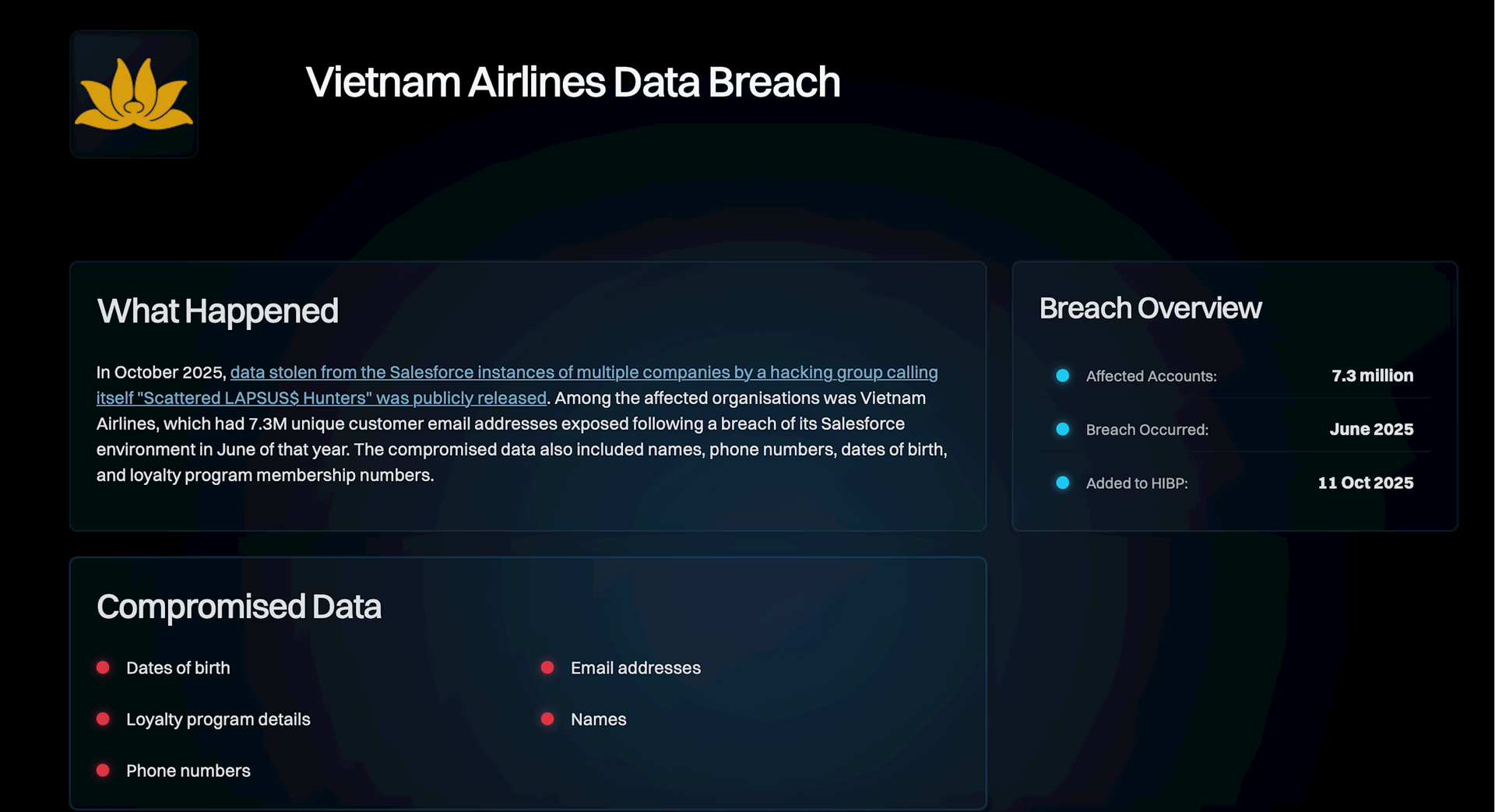
Task: Select the red bullet beside Loyalty program details
Action: (103, 719)
